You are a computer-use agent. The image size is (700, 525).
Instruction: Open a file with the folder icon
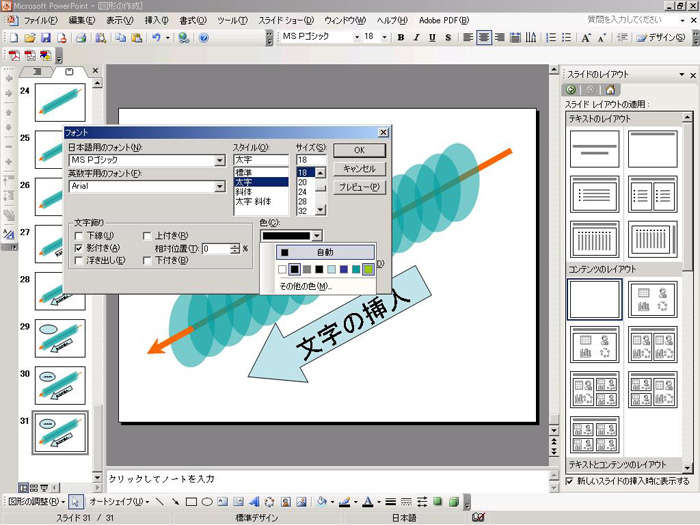pyautogui.click(x=29, y=38)
